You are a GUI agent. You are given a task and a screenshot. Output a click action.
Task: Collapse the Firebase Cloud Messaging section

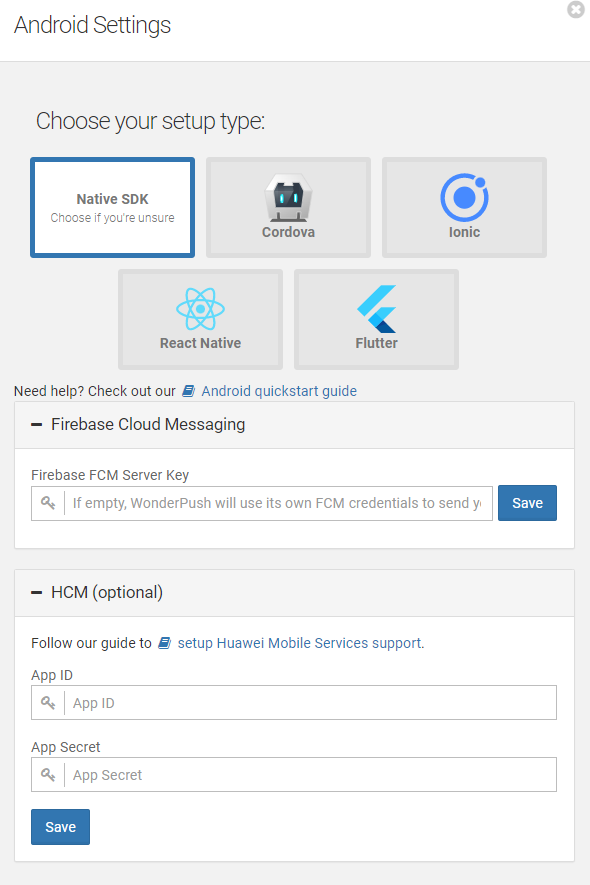(x=37, y=424)
